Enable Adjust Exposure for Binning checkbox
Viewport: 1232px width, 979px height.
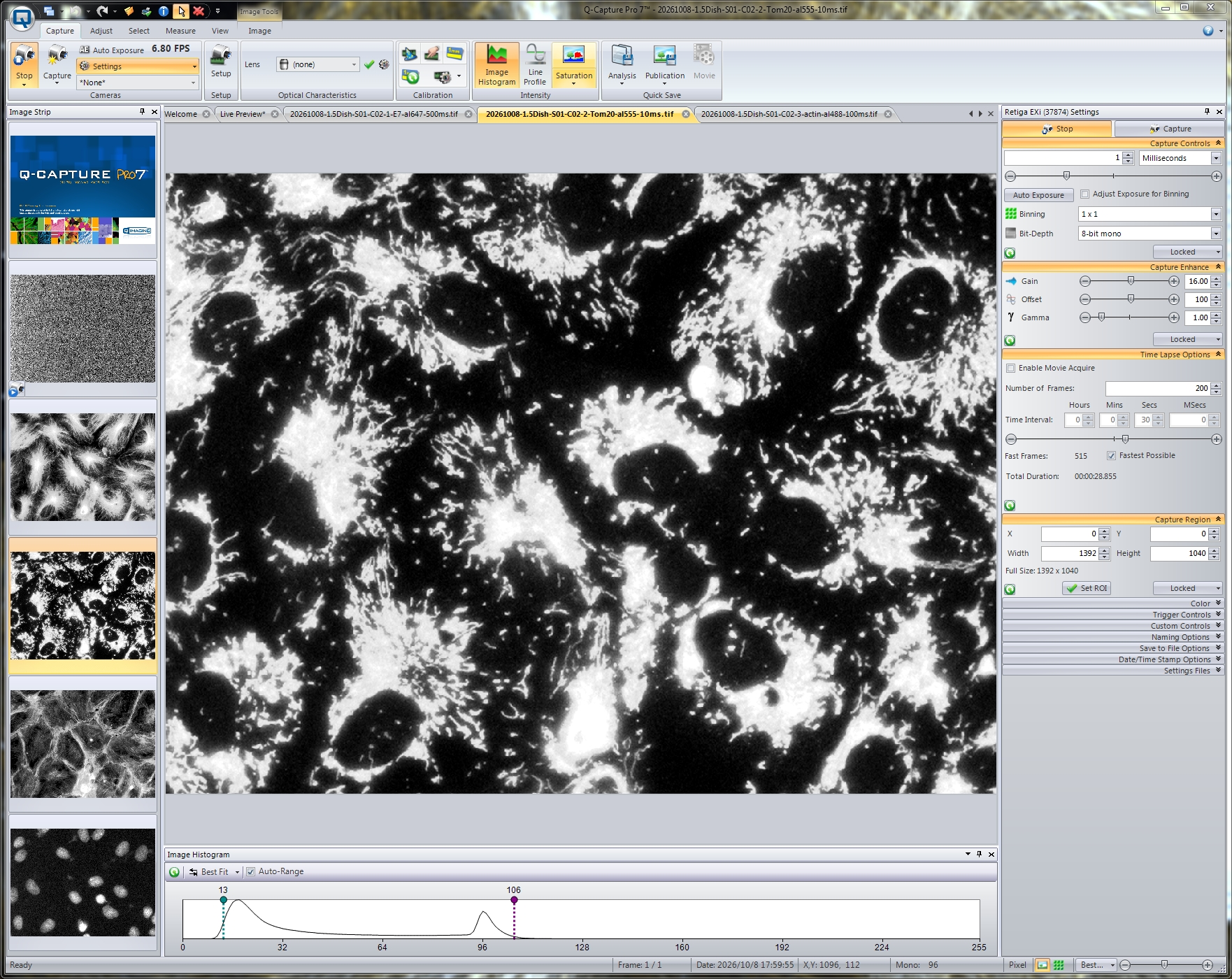pyautogui.click(x=1084, y=194)
